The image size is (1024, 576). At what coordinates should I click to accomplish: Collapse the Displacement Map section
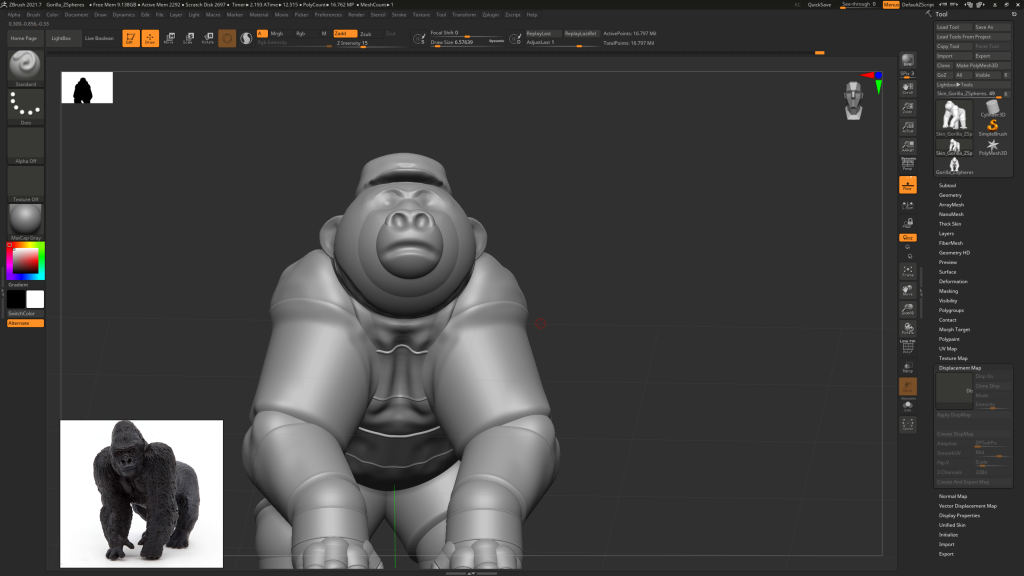pyautogui.click(x=960, y=368)
